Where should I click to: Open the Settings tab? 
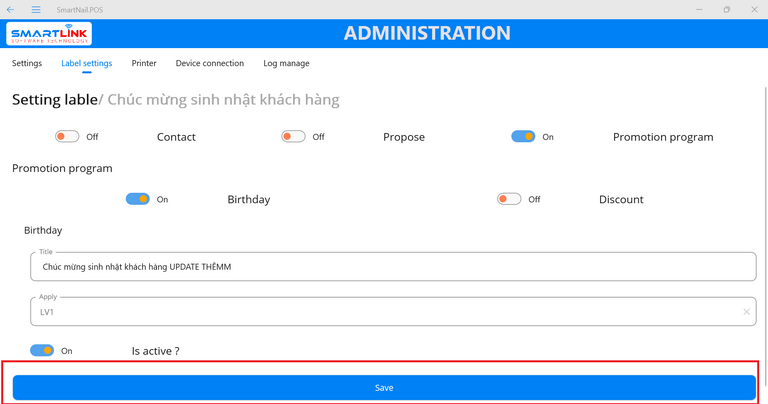click(27, 63)
